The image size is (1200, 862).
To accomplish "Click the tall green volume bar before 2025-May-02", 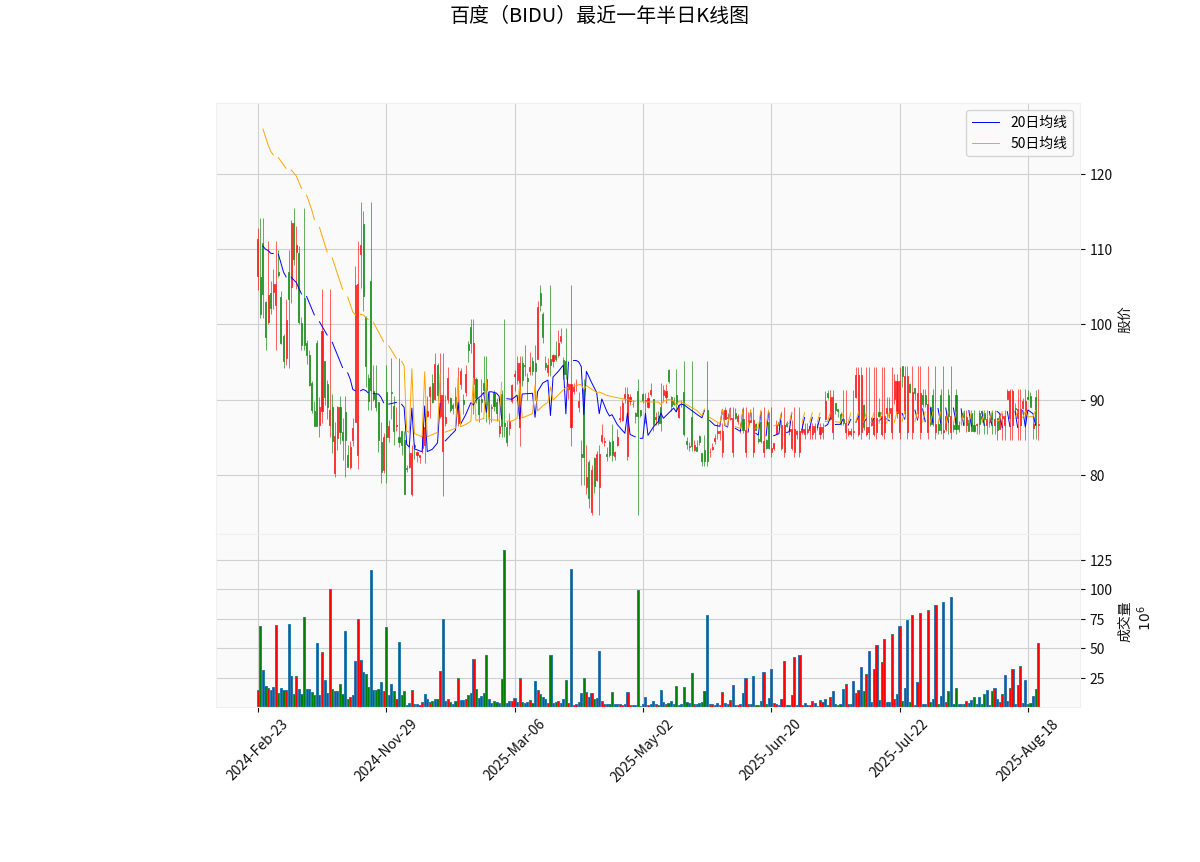I will pos(638,648).
